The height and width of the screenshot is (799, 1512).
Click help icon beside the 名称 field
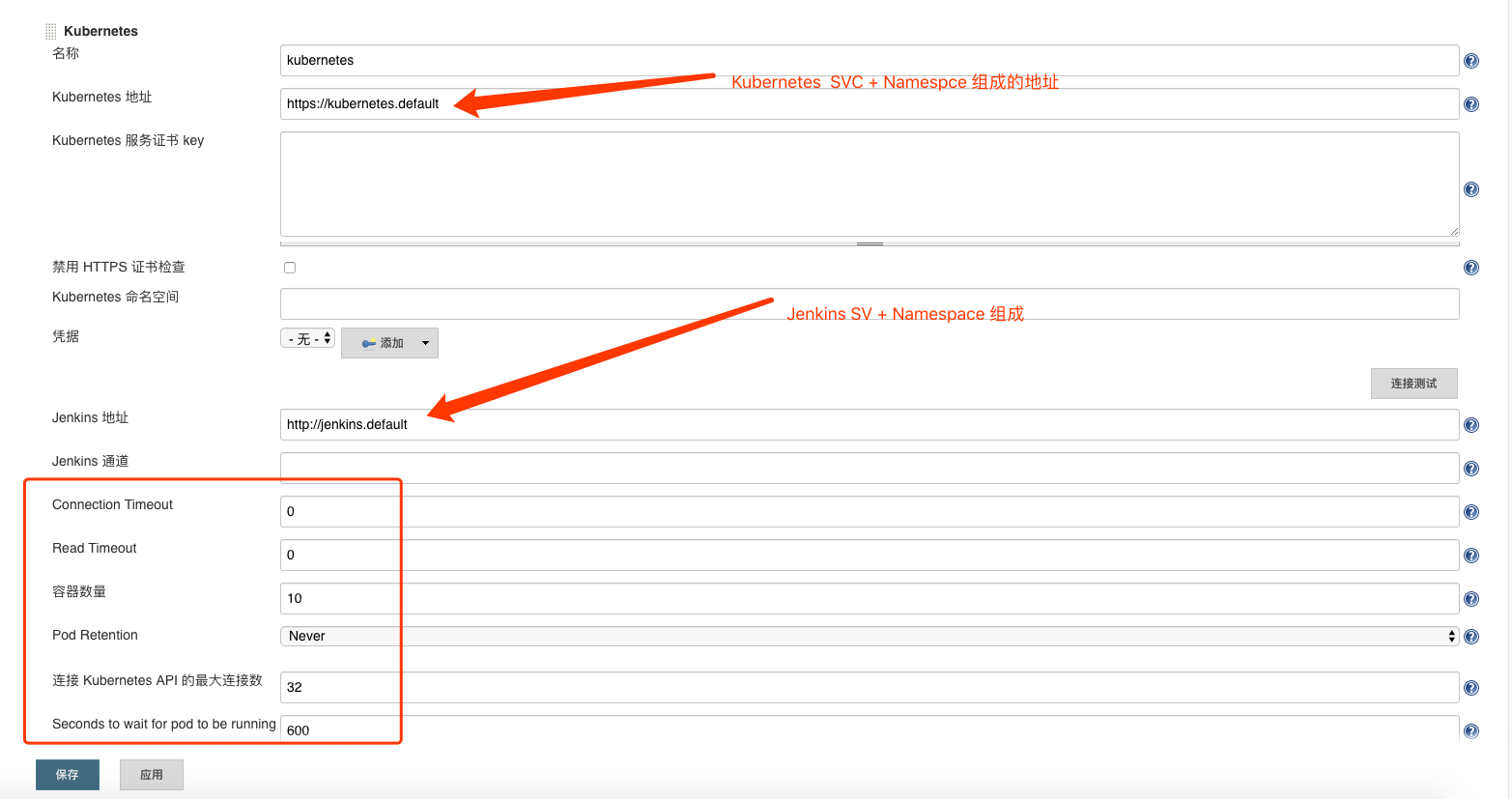click(x=1470, y=61)
